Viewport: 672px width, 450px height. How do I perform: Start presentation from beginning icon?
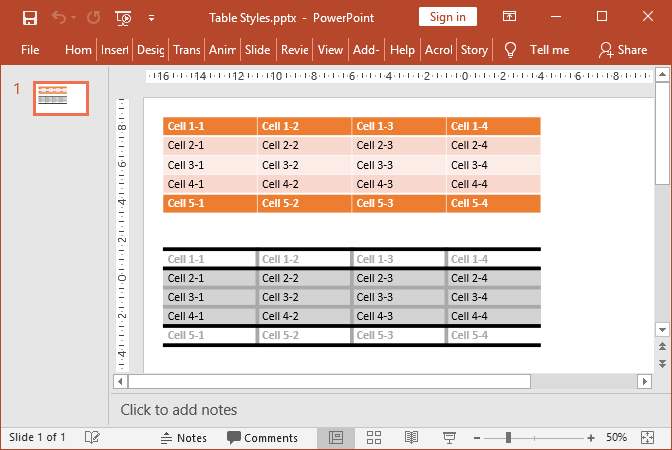pyautogui.click(x=123, y=17)
